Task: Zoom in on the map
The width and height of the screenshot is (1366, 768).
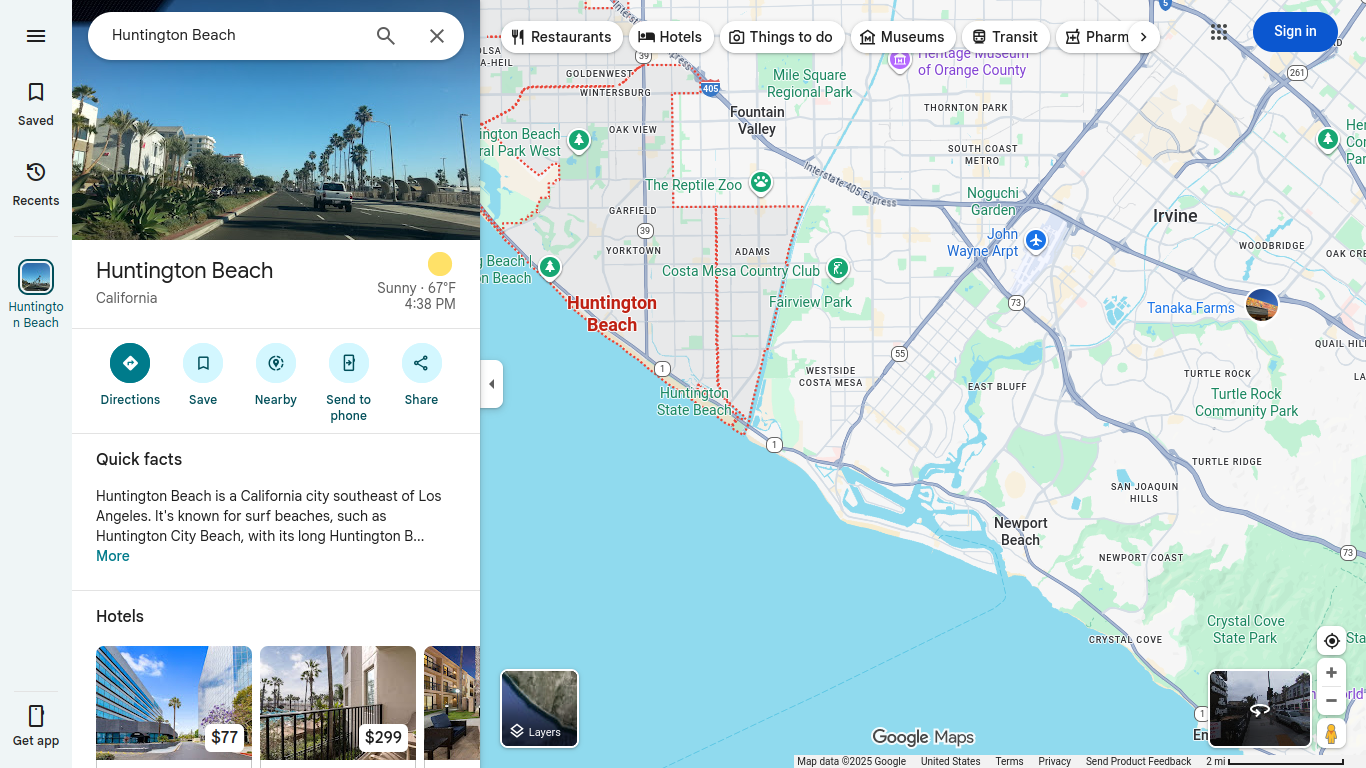Action: 1331,673
